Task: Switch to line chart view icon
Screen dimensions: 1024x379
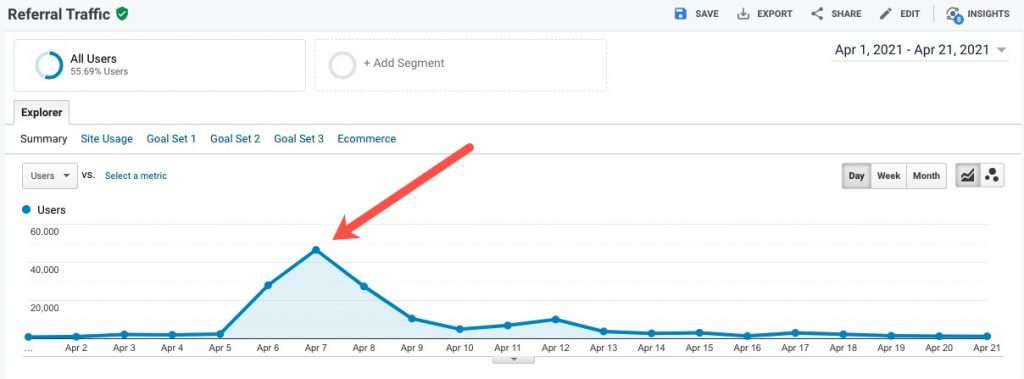Action: (x=968, y=176)
